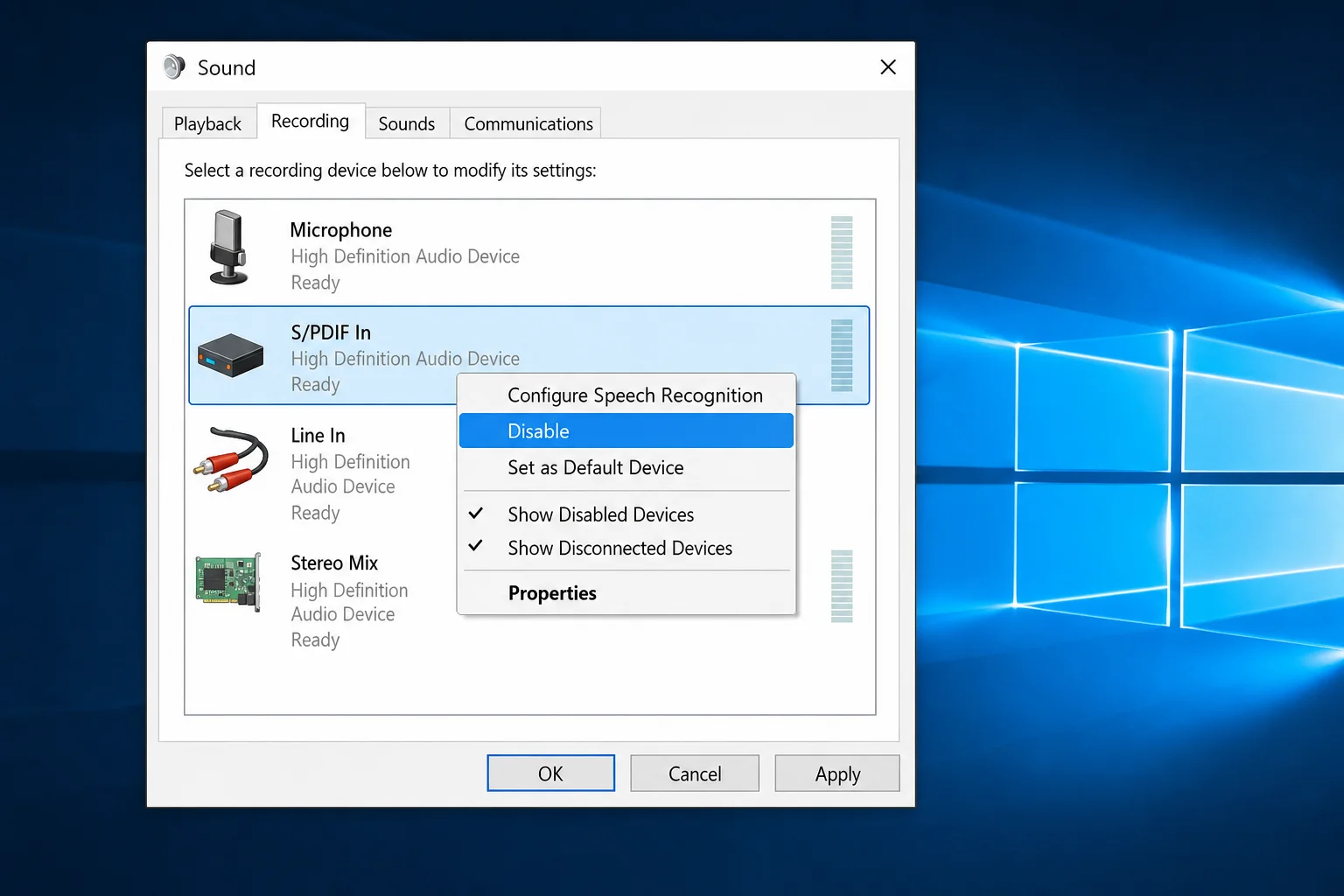The width and height of the screenshot is (1344, 896).
Task: Click the S/PDIF In level meter
Action: coord(842,355)
